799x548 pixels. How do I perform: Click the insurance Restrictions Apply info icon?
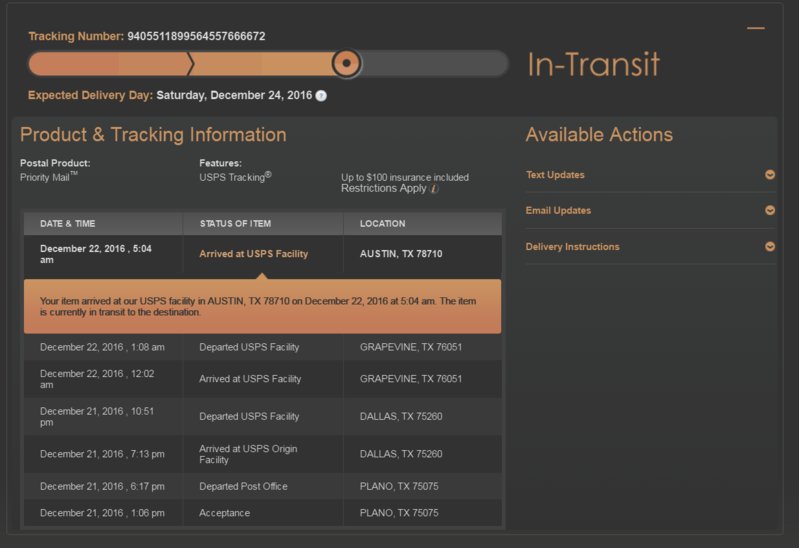[x=434, y=189]
